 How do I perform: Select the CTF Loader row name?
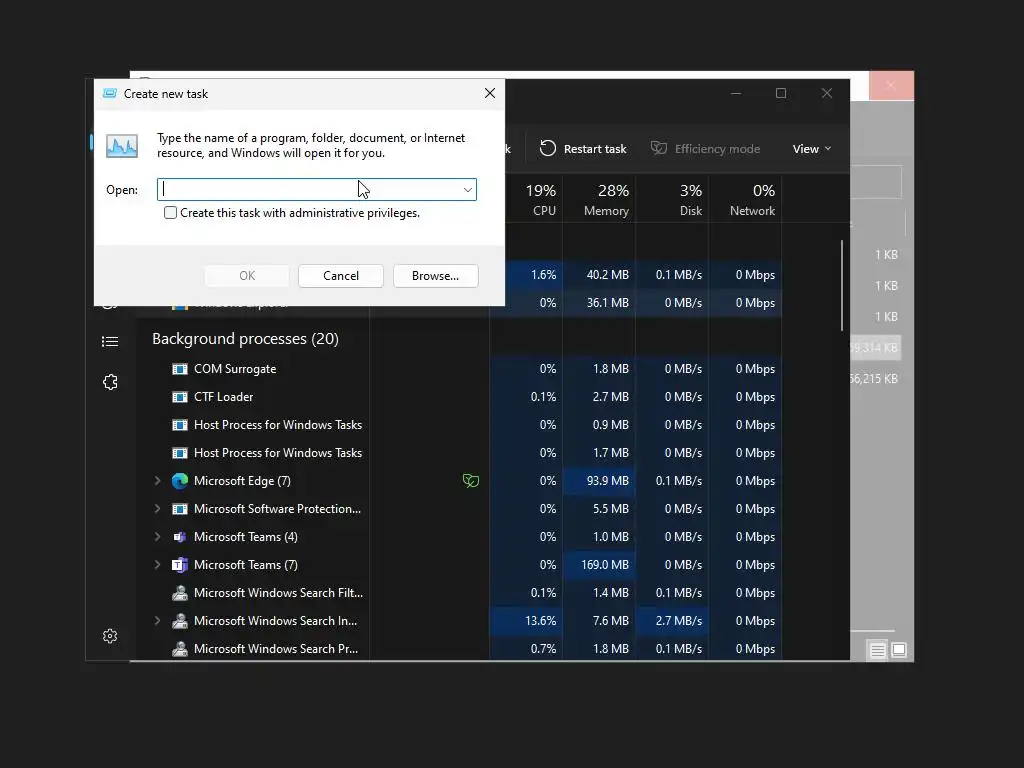(x=223, y=397)
